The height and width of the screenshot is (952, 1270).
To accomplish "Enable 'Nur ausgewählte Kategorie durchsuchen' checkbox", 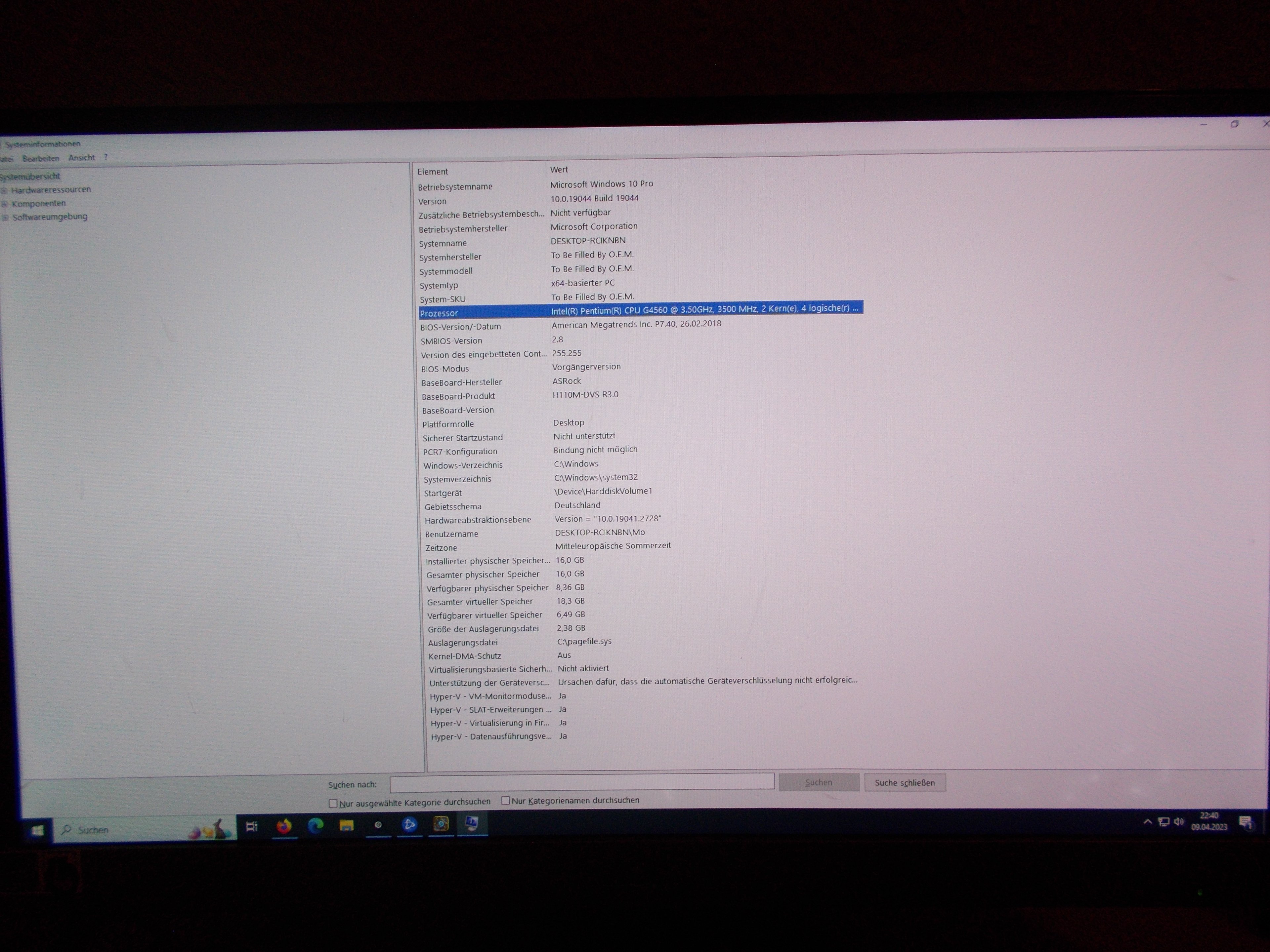I will (333, 803).
